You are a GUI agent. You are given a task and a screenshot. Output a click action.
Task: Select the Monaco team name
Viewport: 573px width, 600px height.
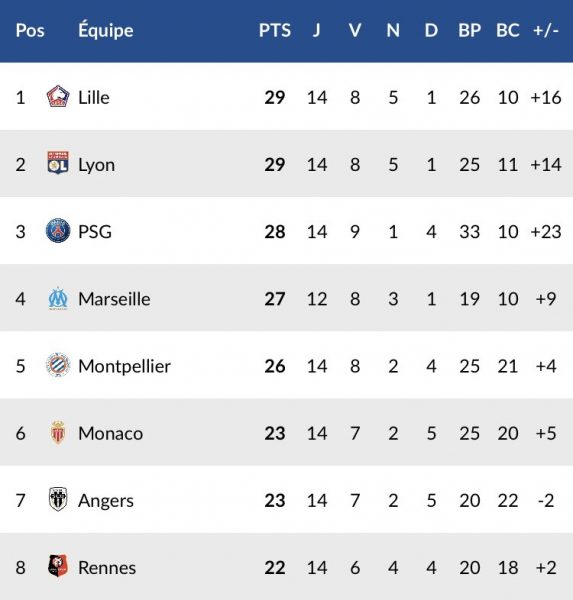pyautogui.click(x=110, y=434)
